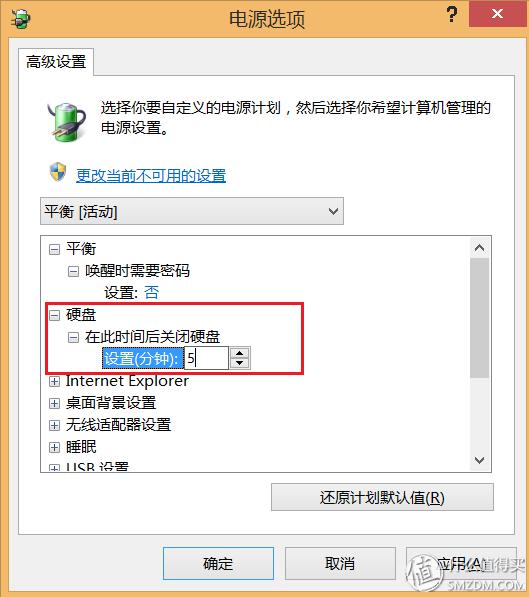529x597 pixels.
Task: Confirm with the 确定 button
Action: coord(218,563)
